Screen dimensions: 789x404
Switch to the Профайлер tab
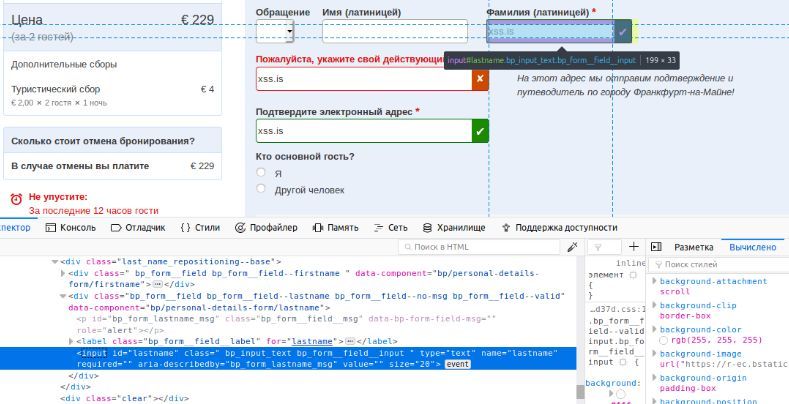[x=266, y=228]
